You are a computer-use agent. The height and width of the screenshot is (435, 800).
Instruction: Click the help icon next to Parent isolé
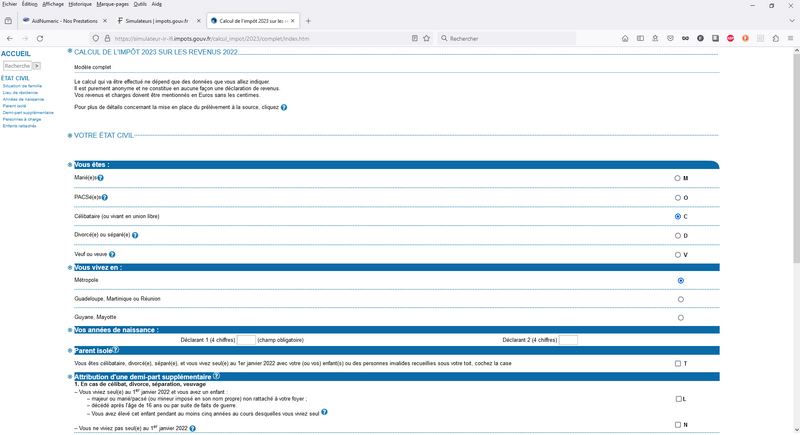coord(116,350)
